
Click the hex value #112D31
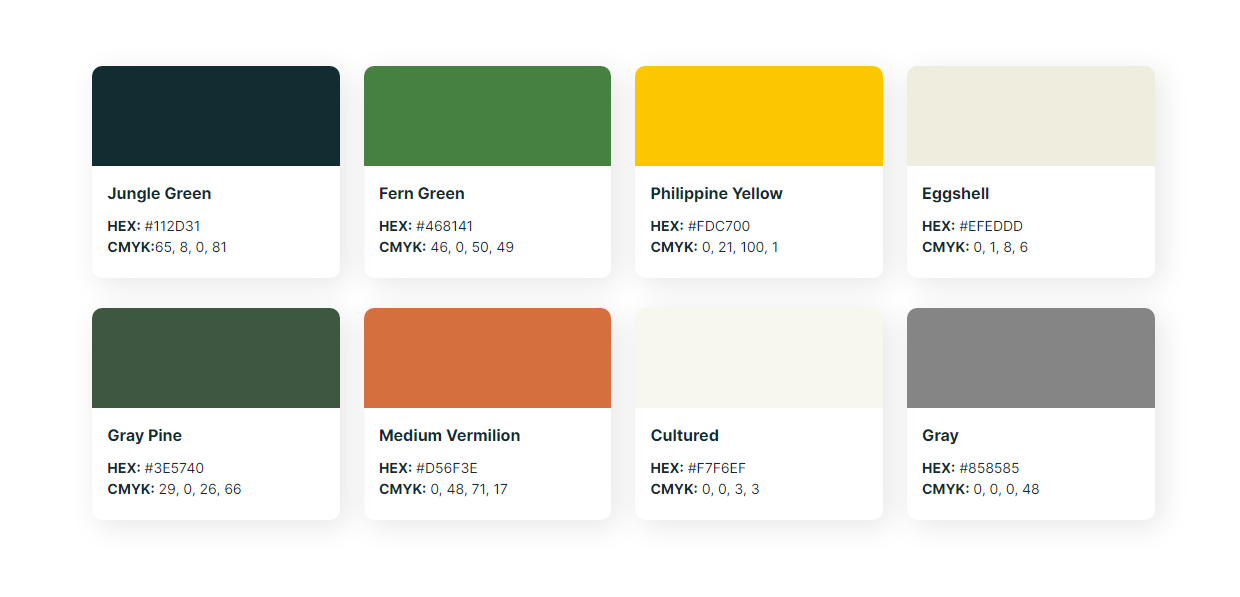pyautogui.click(x=172, y=226)
